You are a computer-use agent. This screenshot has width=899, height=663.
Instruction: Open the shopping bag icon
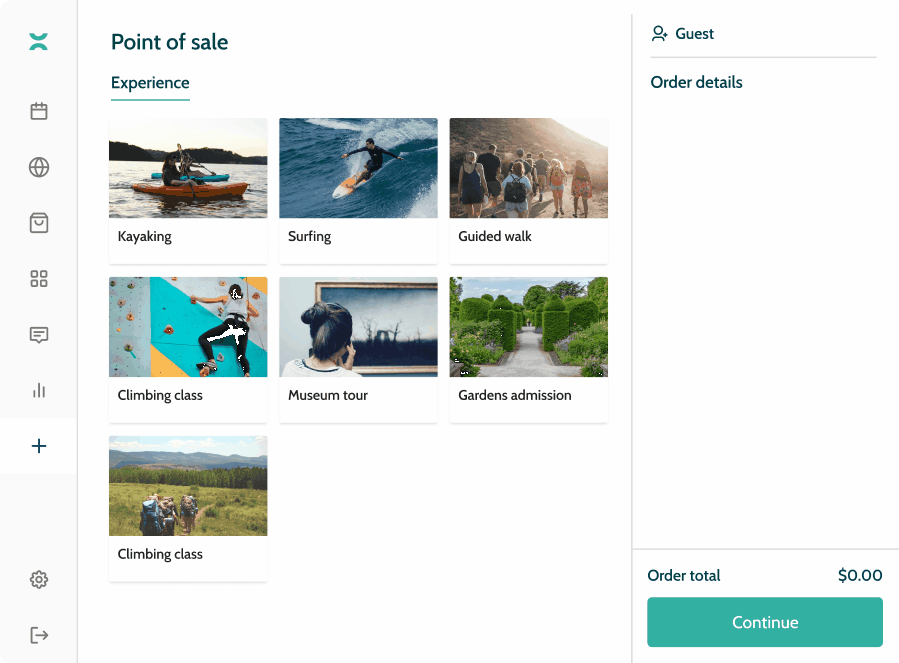[x=39, y=223]
